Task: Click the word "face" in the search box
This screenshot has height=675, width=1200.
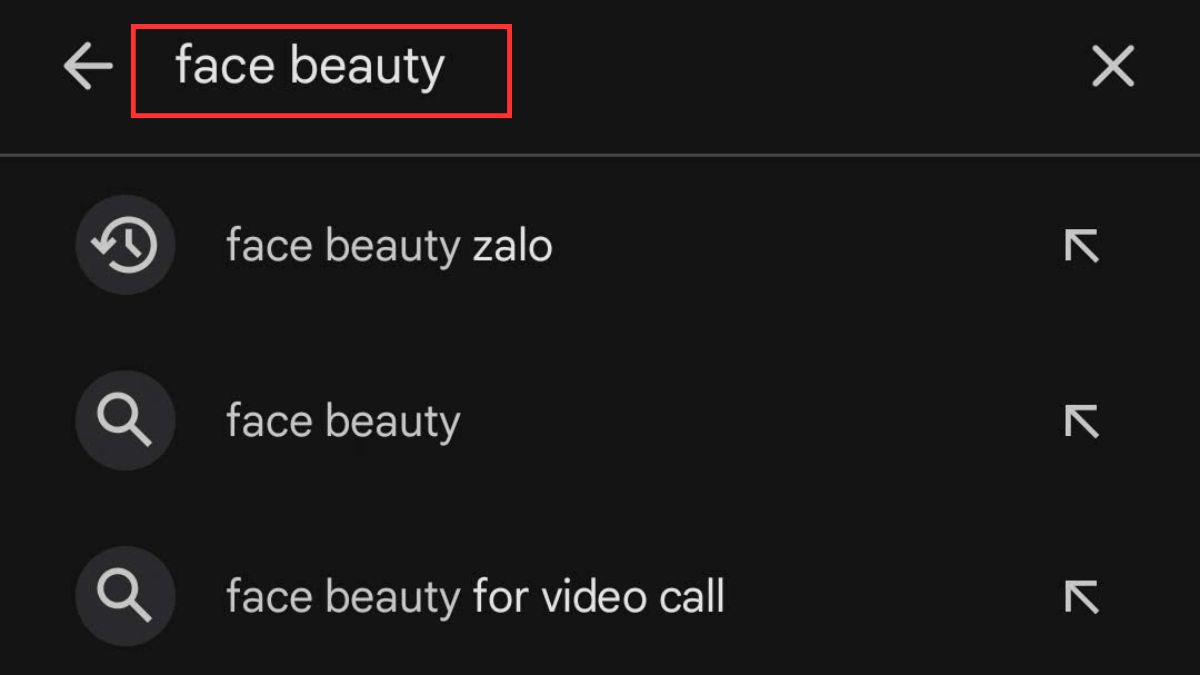Action: pyautogui.click(x=225, y=67)
